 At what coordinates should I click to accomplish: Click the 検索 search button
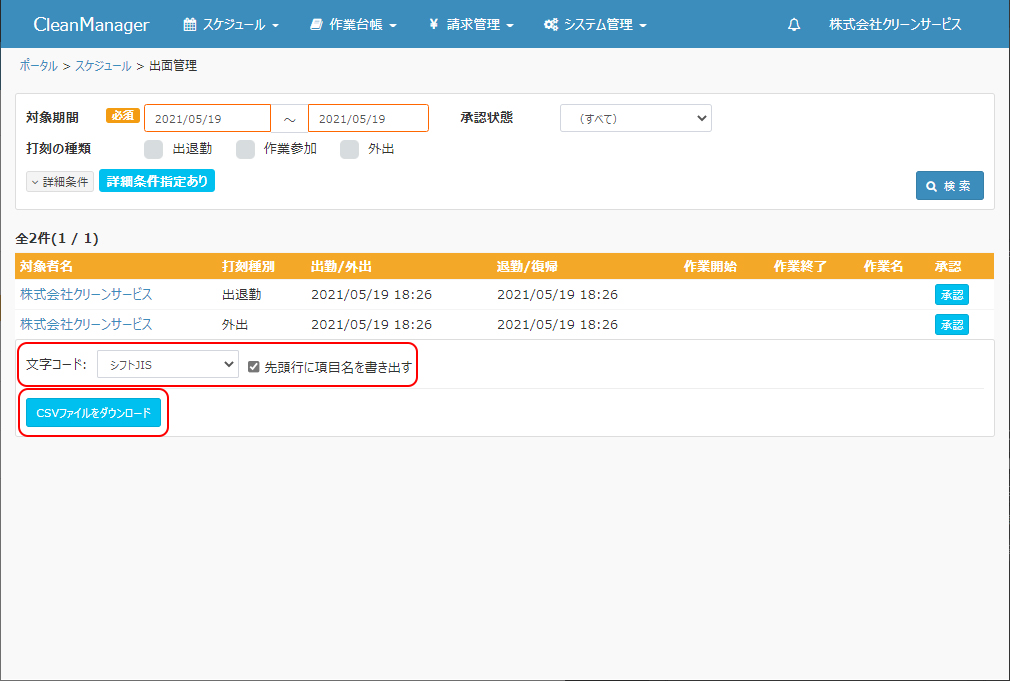[949, 186]
